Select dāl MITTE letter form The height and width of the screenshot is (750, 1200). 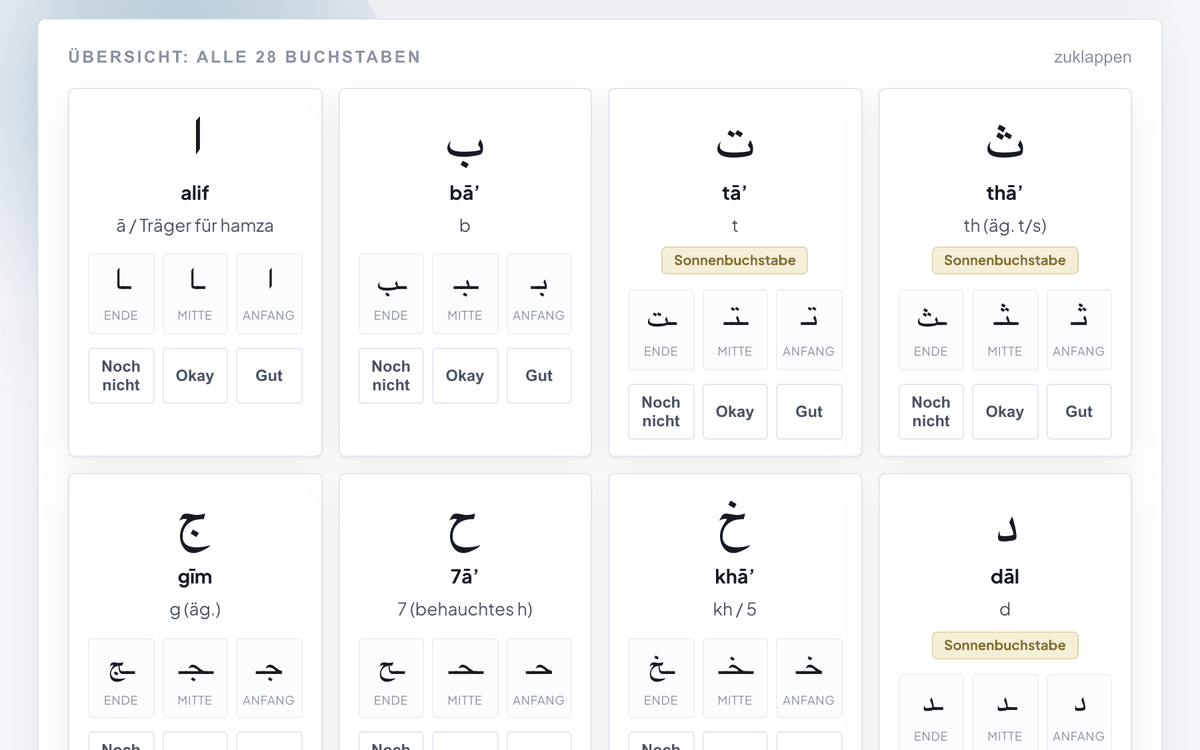pyautogui.click(x=1005, y=712)
